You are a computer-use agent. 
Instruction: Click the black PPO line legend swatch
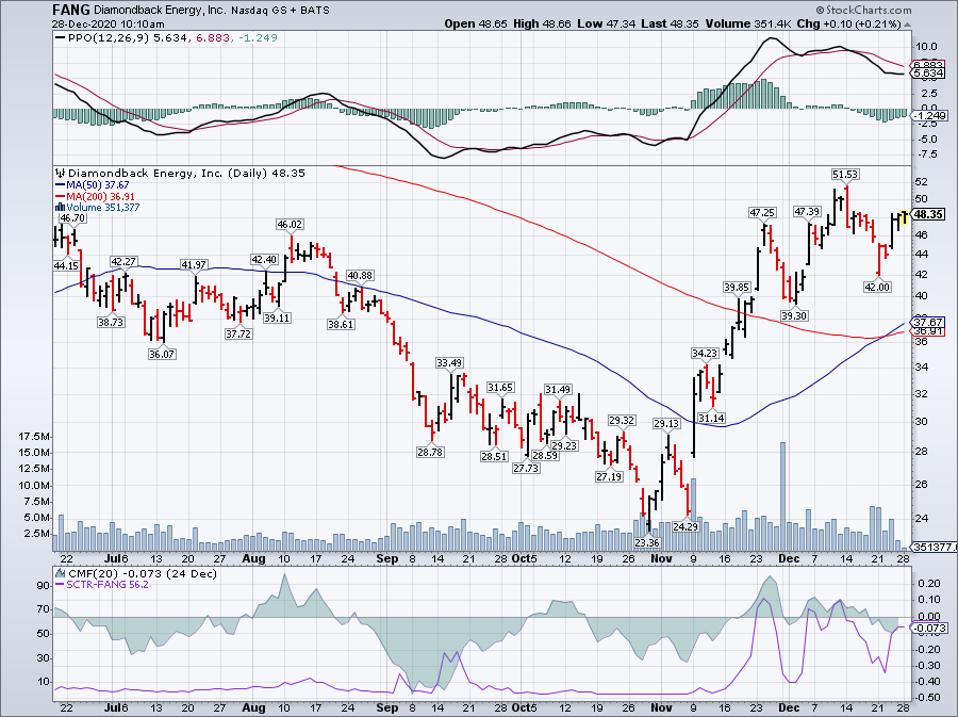coord(60,38)
